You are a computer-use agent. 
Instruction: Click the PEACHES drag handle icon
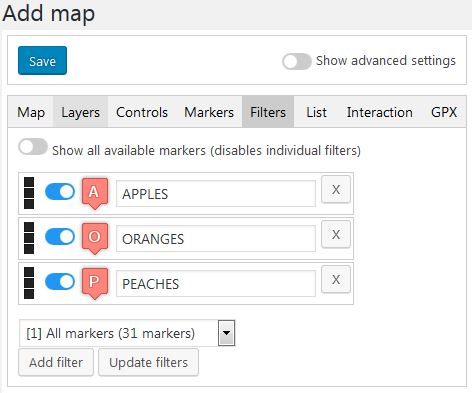click(29, 283)
